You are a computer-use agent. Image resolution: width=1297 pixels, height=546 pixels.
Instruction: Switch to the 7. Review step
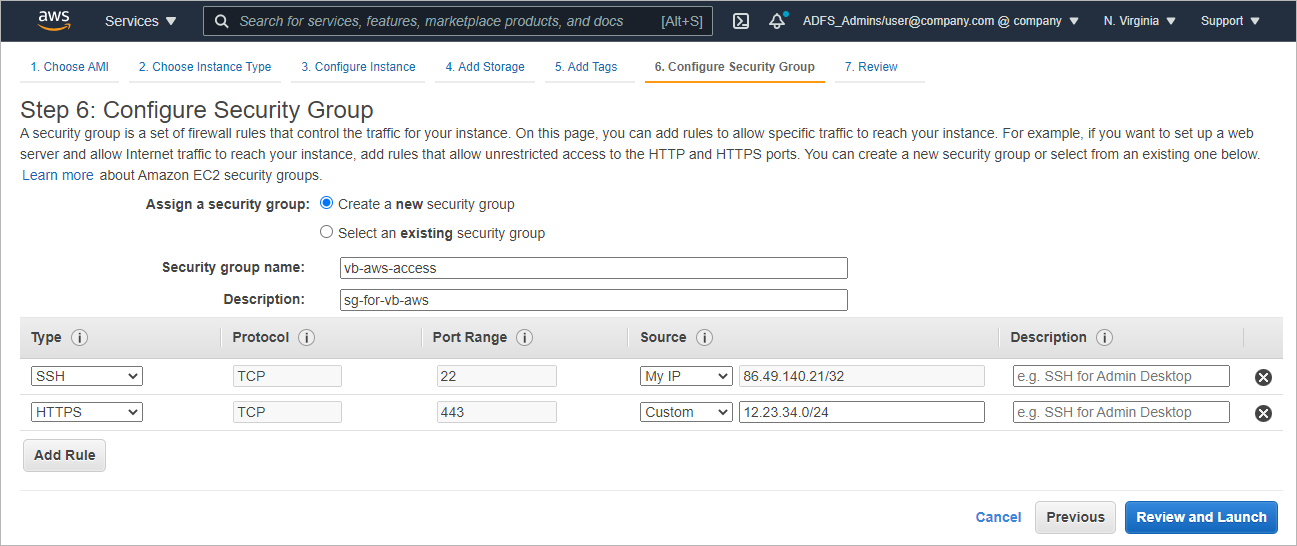870,67
